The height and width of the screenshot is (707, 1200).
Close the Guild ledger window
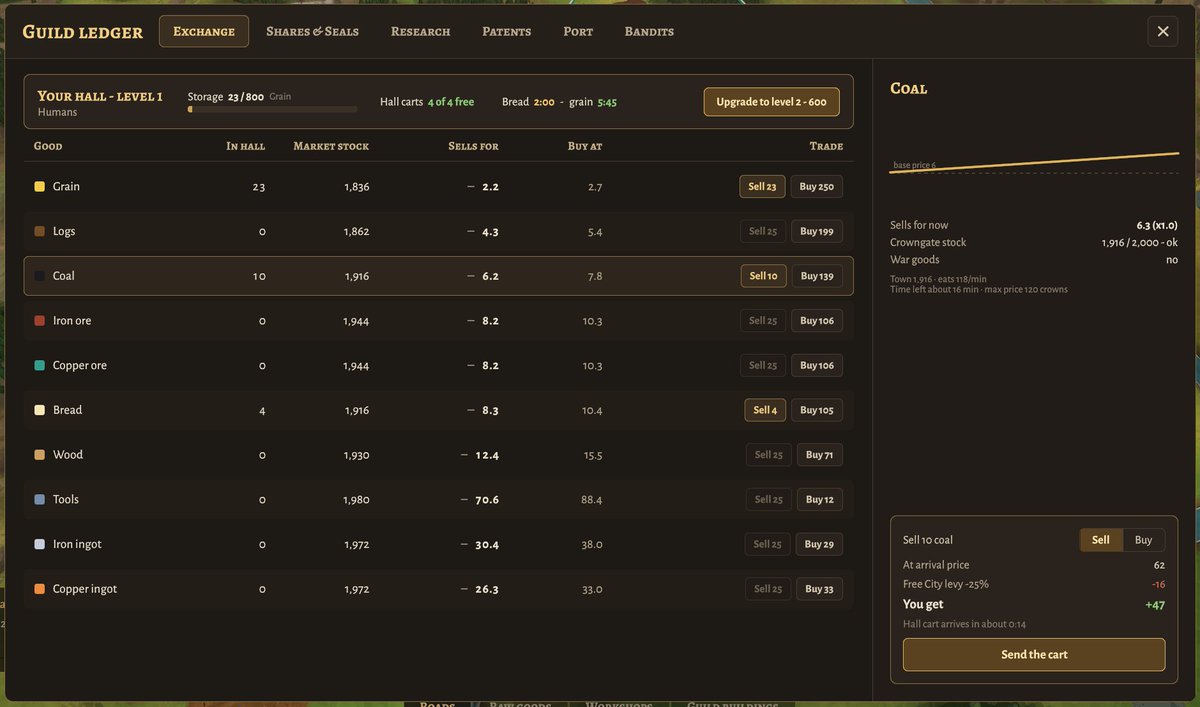coord(1163,31)
